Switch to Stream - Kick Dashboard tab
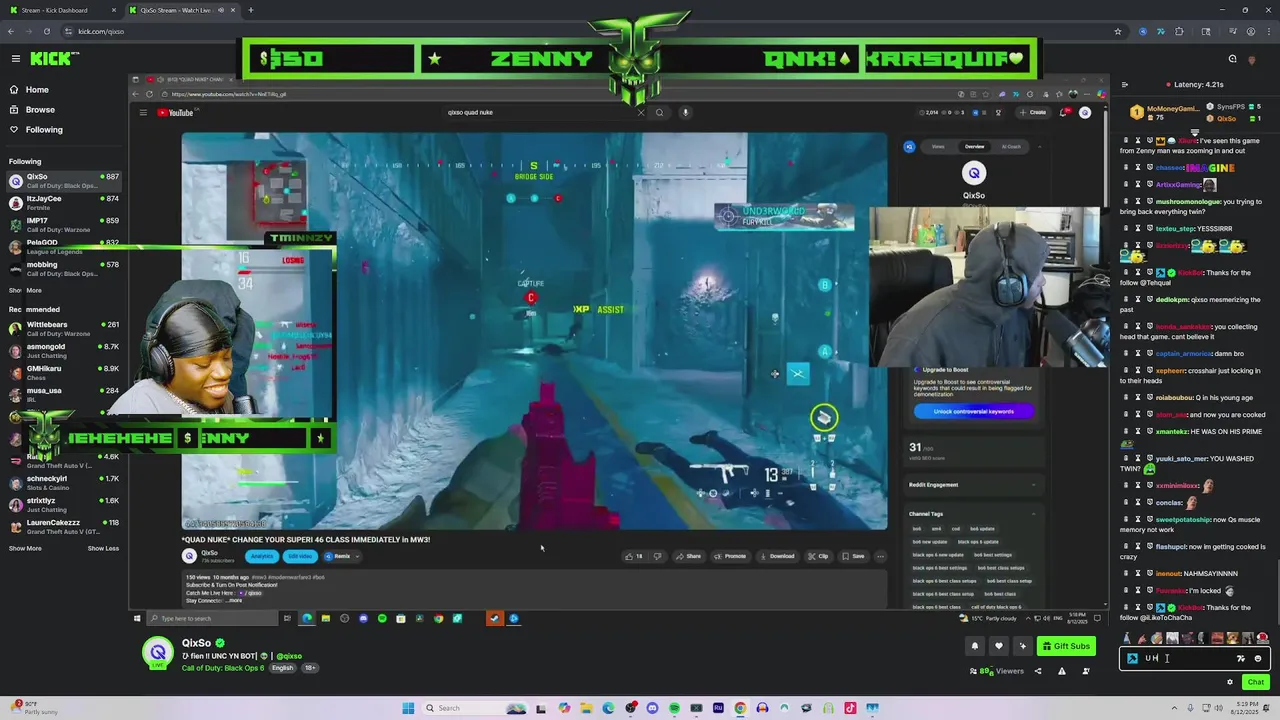 (x=60, y=10)
